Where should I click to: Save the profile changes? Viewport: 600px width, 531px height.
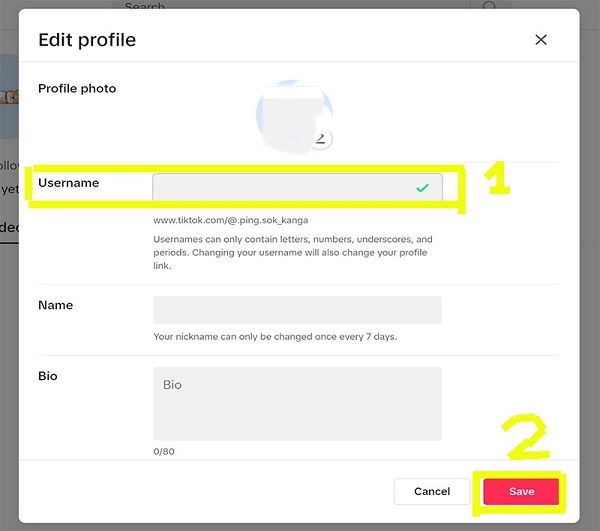click(x=521, y=492)
